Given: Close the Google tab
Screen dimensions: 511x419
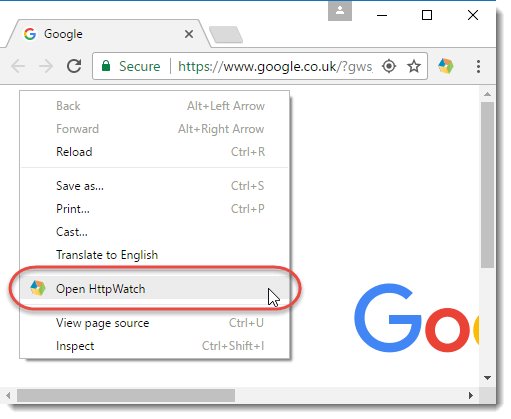Looking at the screenshot, I should pos(189,34).
